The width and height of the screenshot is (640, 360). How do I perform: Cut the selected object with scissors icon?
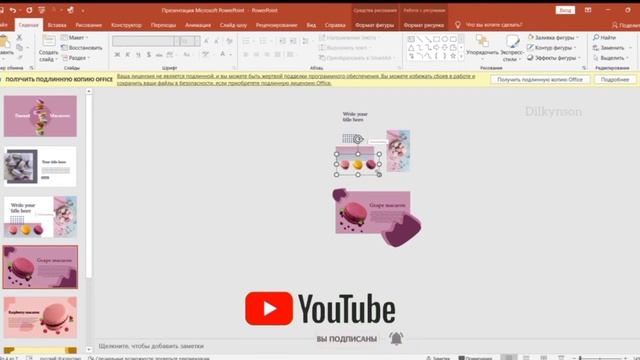click(19, 38)
